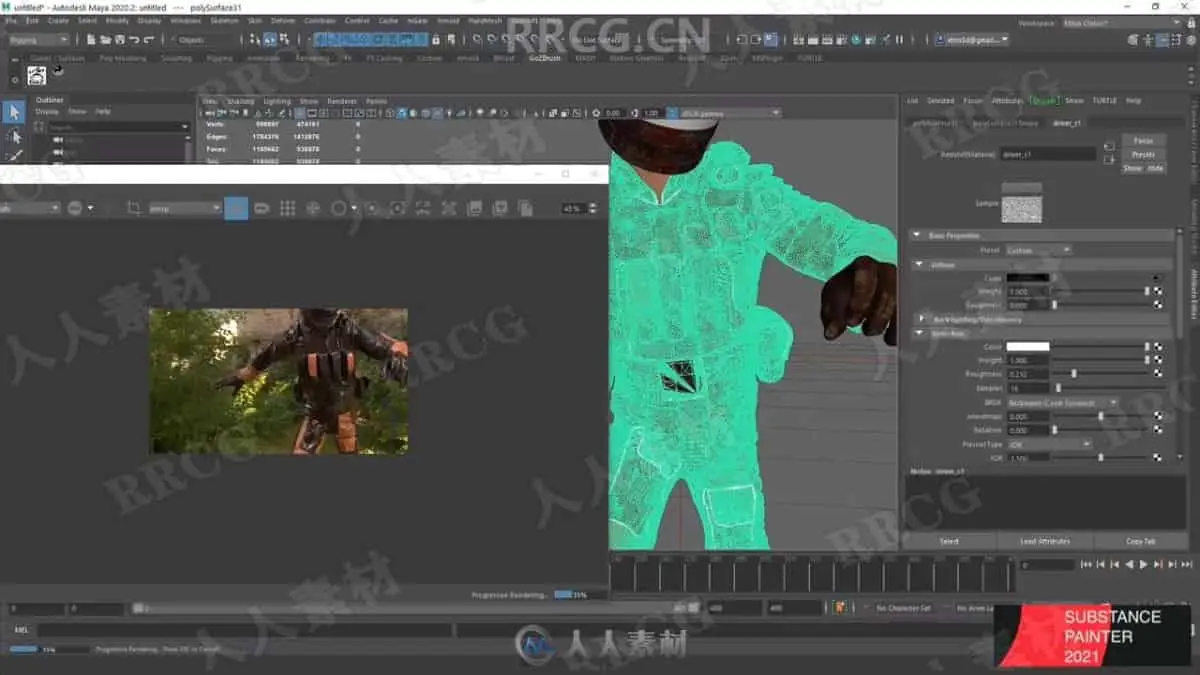Crop region tool in the render view

pos(134,208)
